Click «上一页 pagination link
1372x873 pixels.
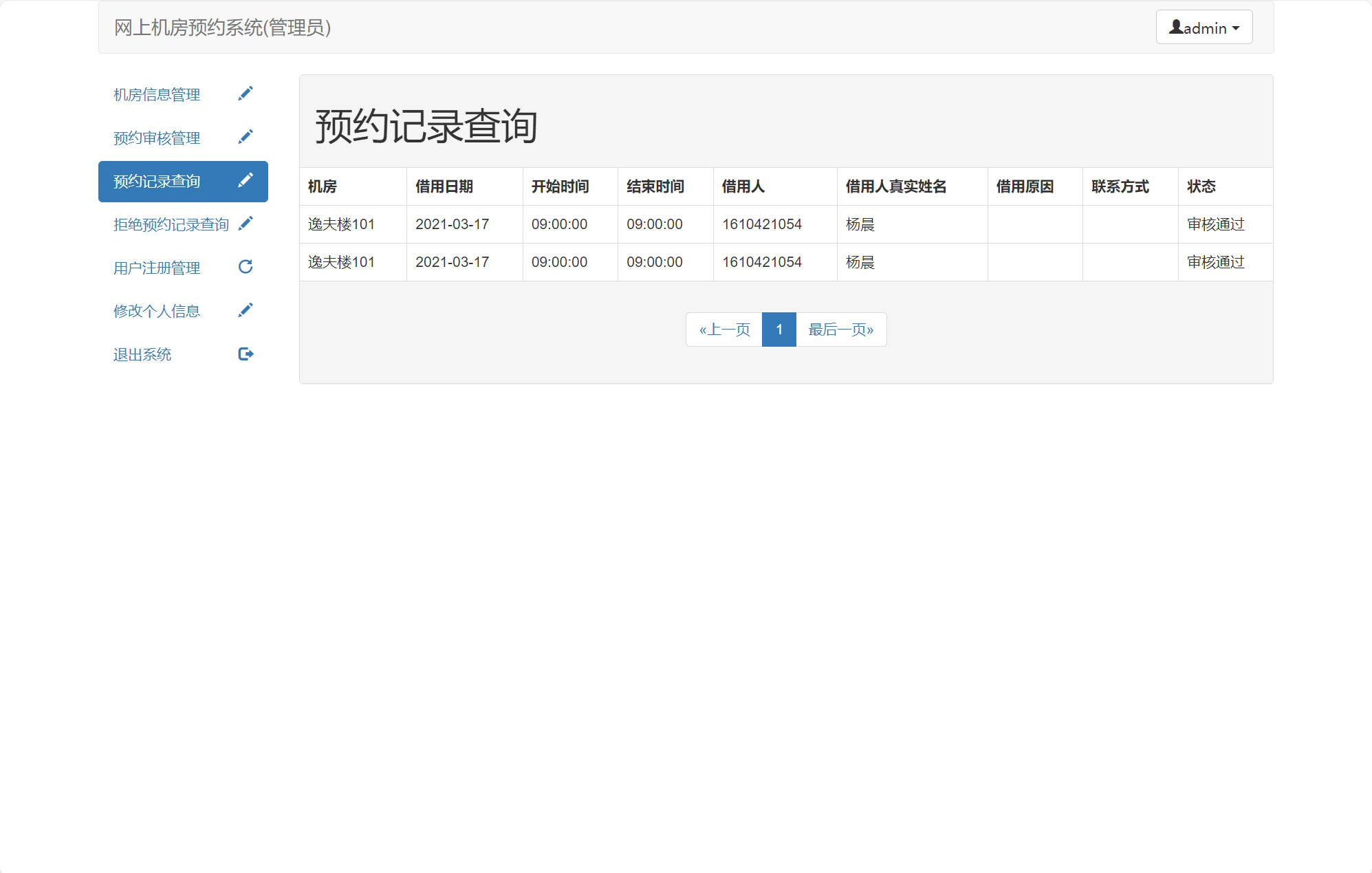724,330
